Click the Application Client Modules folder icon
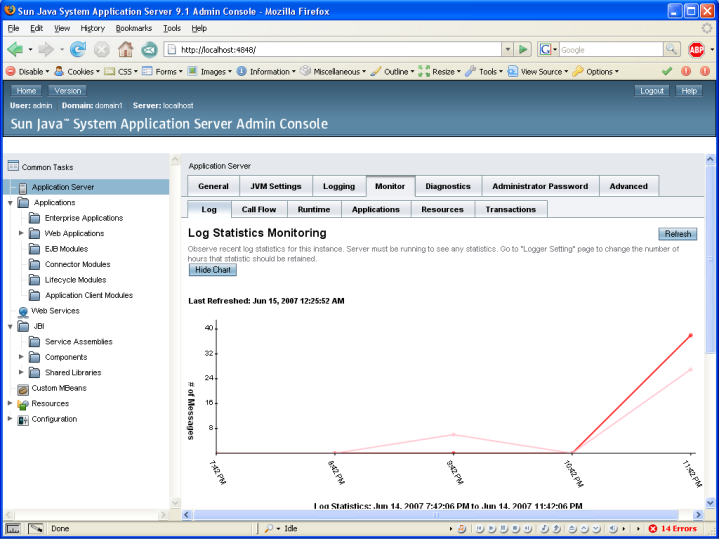 click(x=34, y=295)
